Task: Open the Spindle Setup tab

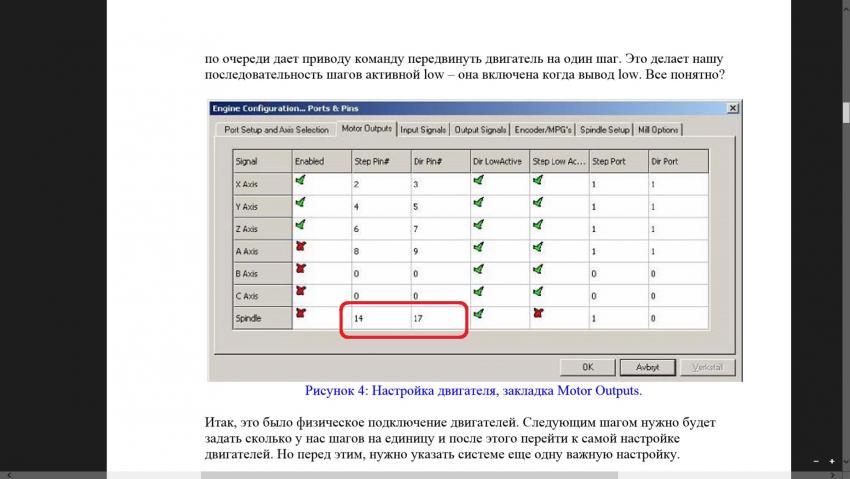Action: (605, 129)
